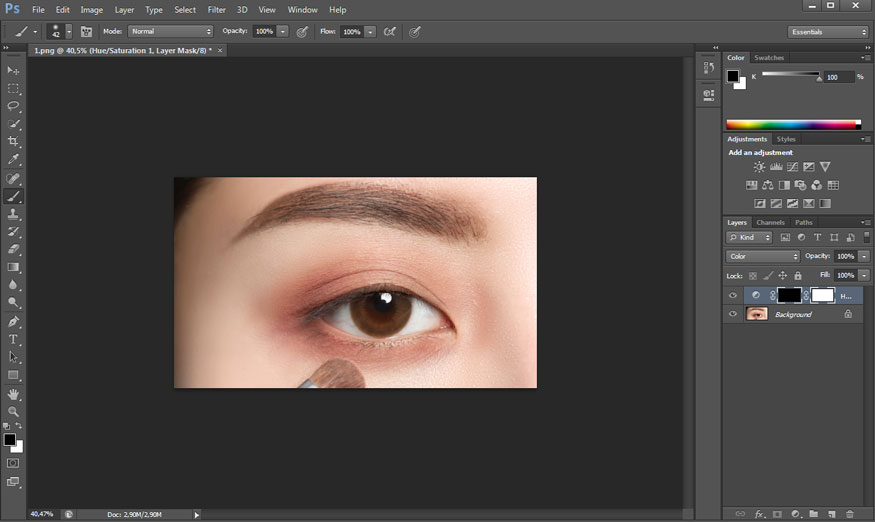This screenshot has height=522, width=875.
Task: Add a Color Balance adjustment
Action: click(768, 185)
